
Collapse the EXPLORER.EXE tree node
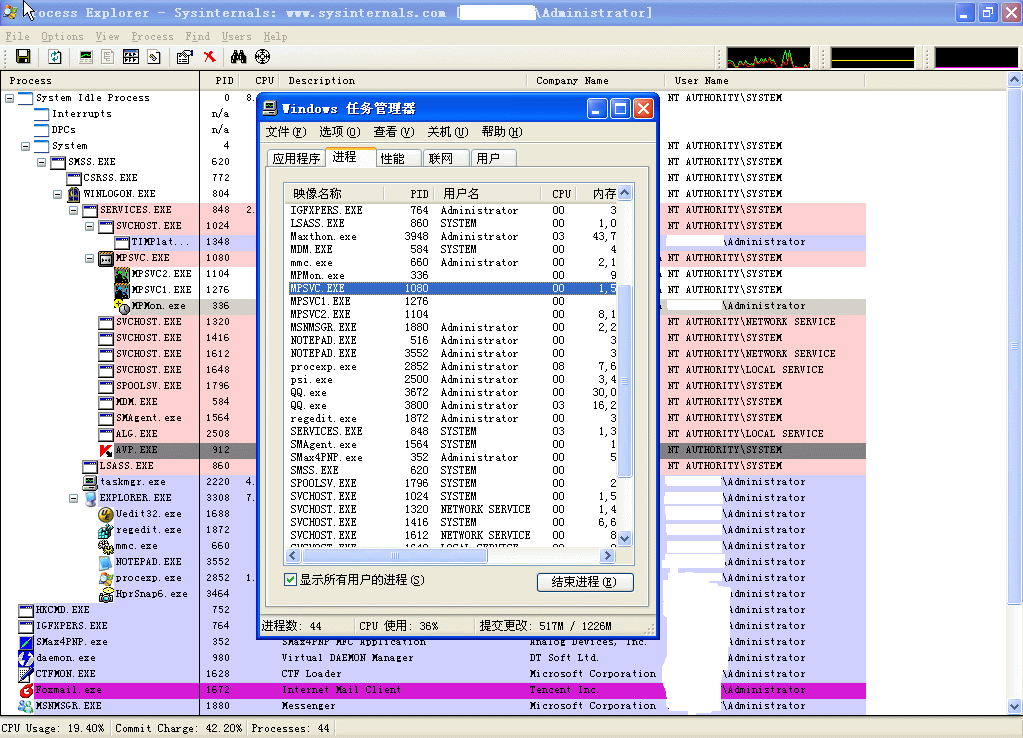73,498
